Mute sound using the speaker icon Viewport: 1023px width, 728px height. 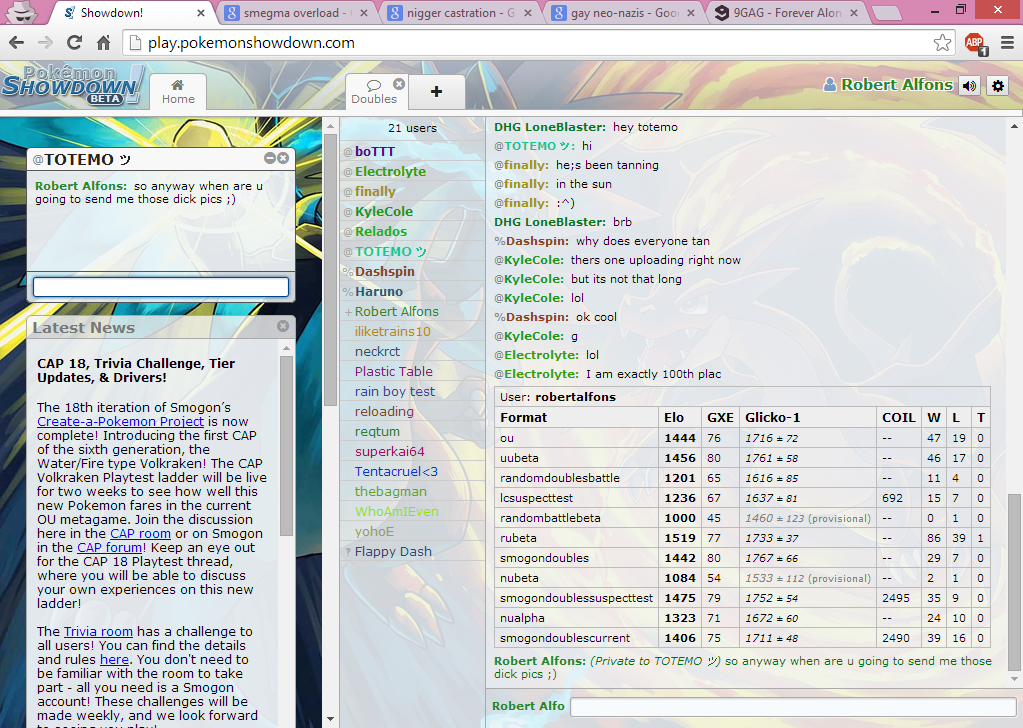point(969,86)
